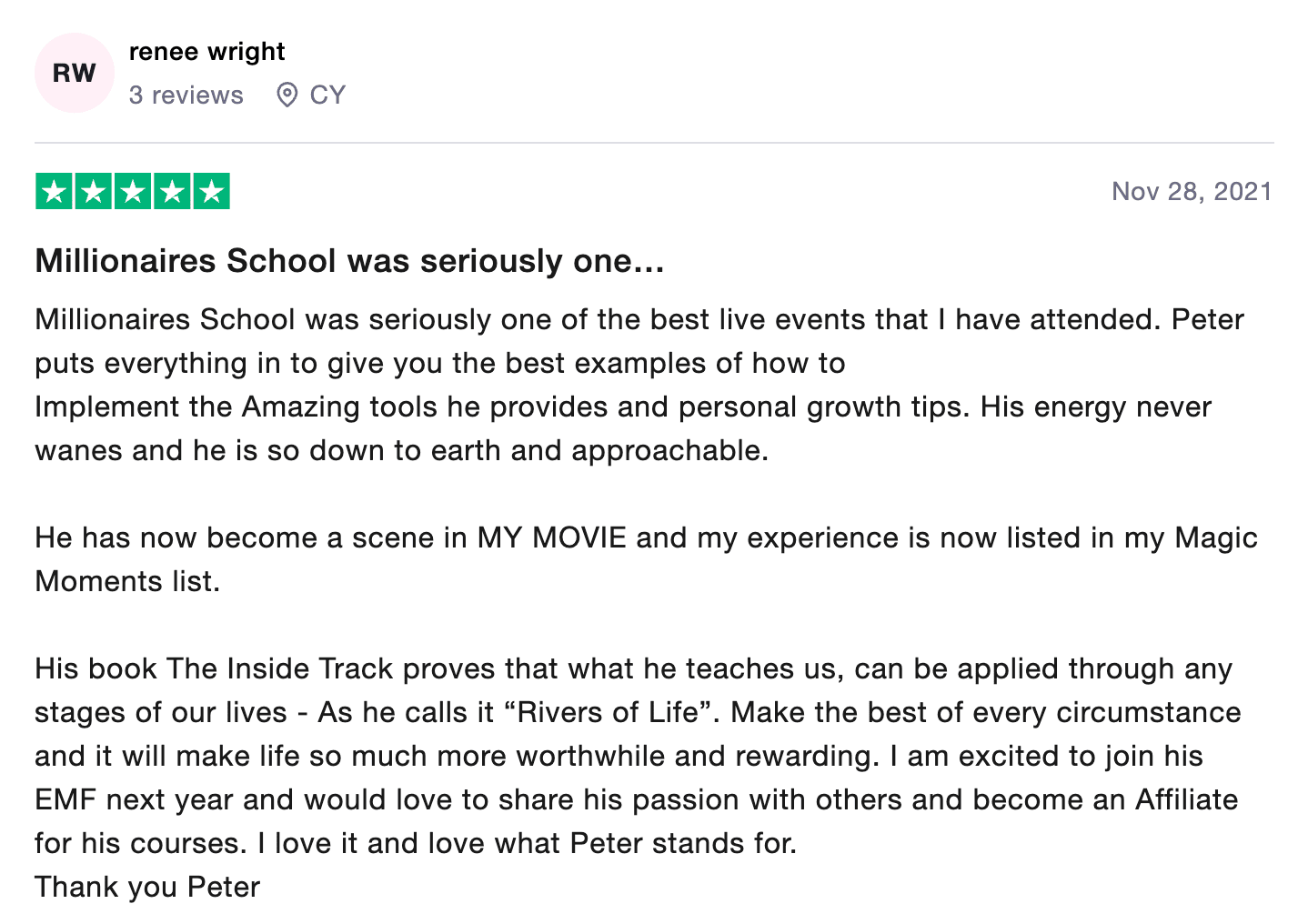Click the 'Nov 28, 2021' review date
The width and height of the screenshot is (1308, 924).
point(1191,191)
